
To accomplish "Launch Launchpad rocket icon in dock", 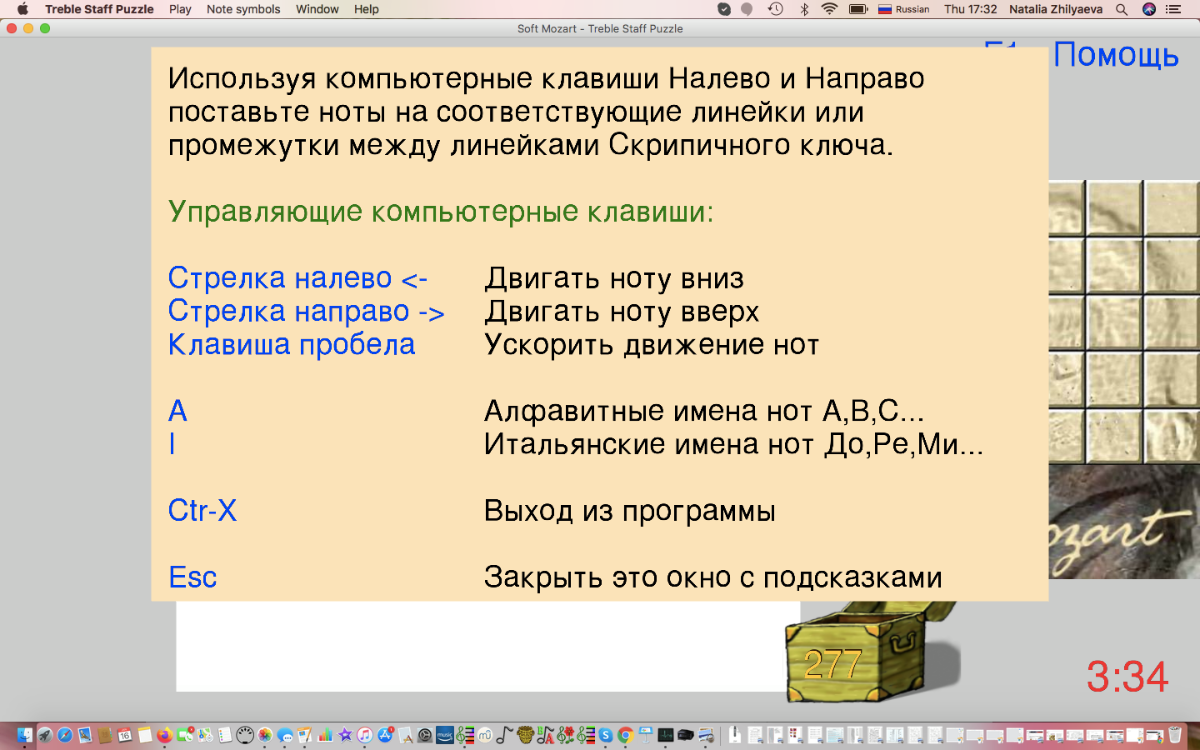I will point(44,736).
